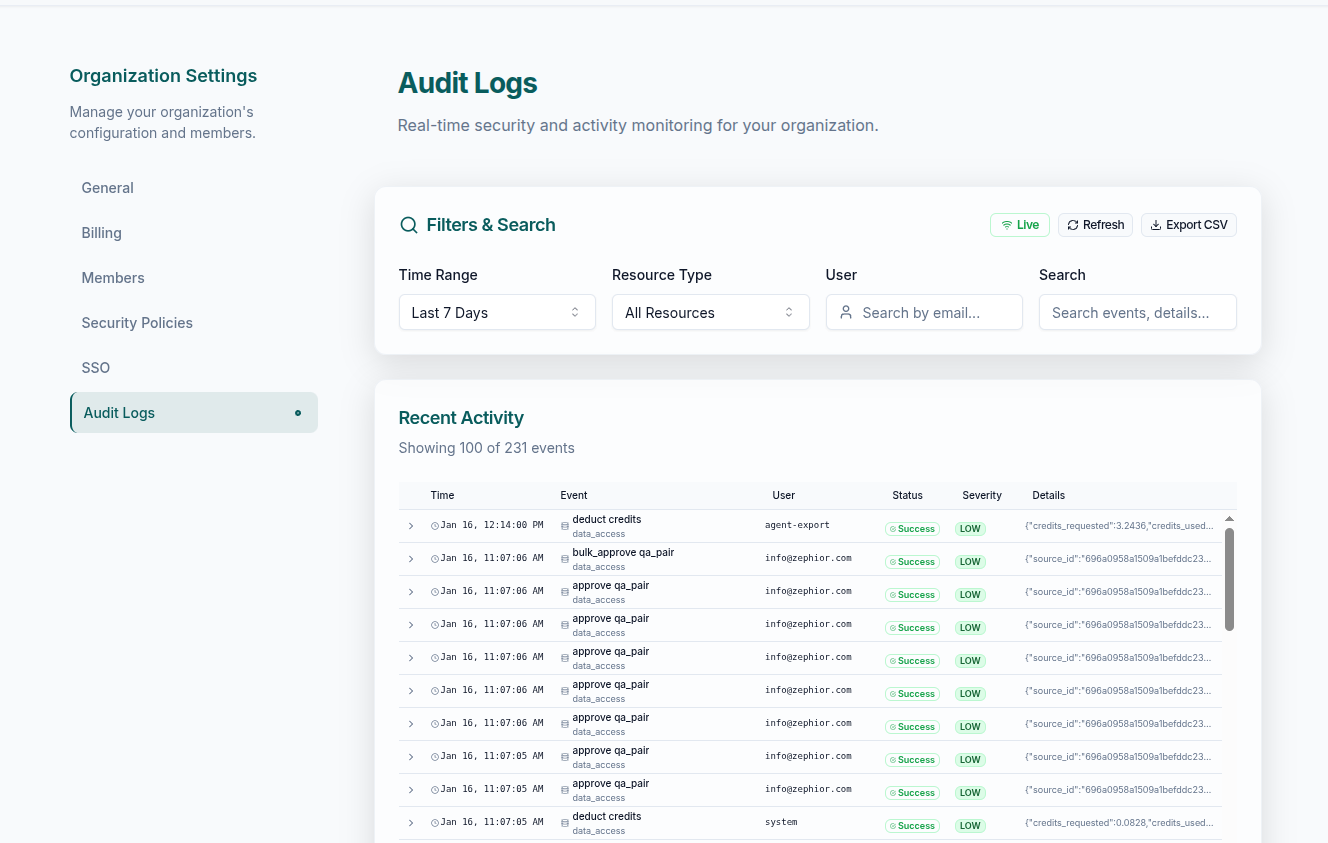Open the All Resources type dropdown

click(710, 312)
